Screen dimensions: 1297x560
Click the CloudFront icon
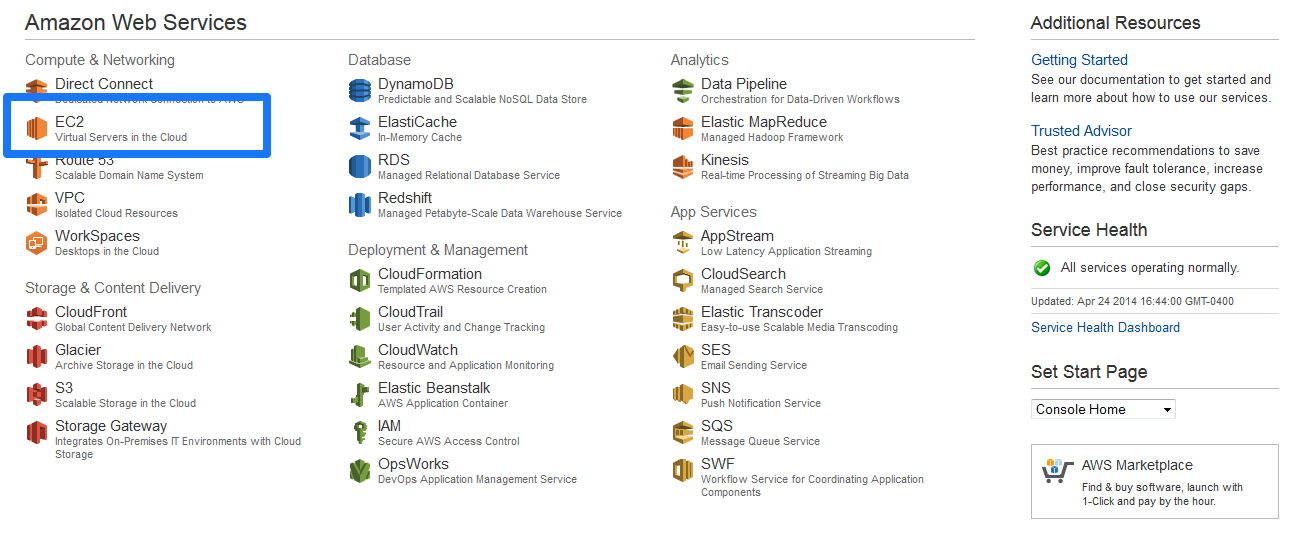pyautogui.click(x=37, y=319)
